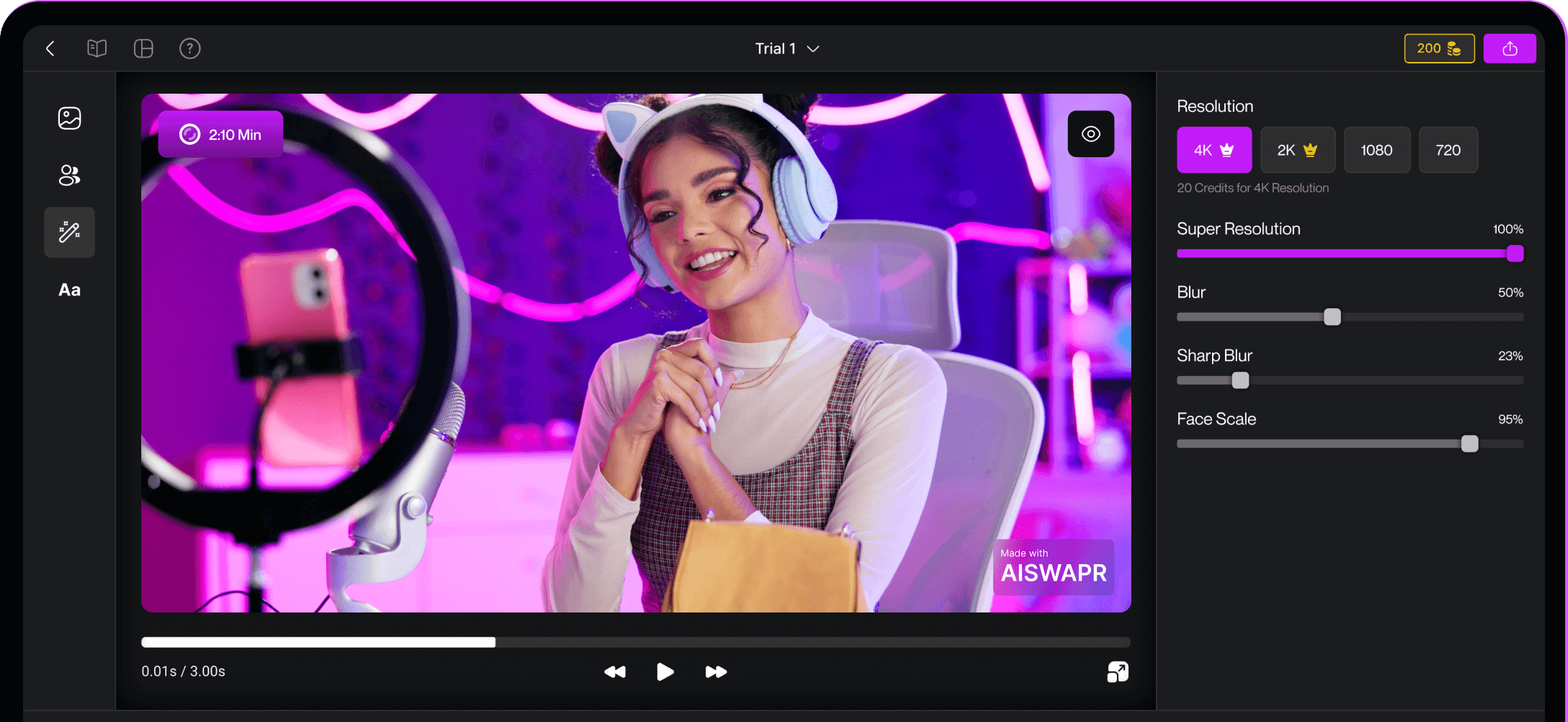Click the 200 credits balance button
Screen dimensions: 1568x722
1438,48
